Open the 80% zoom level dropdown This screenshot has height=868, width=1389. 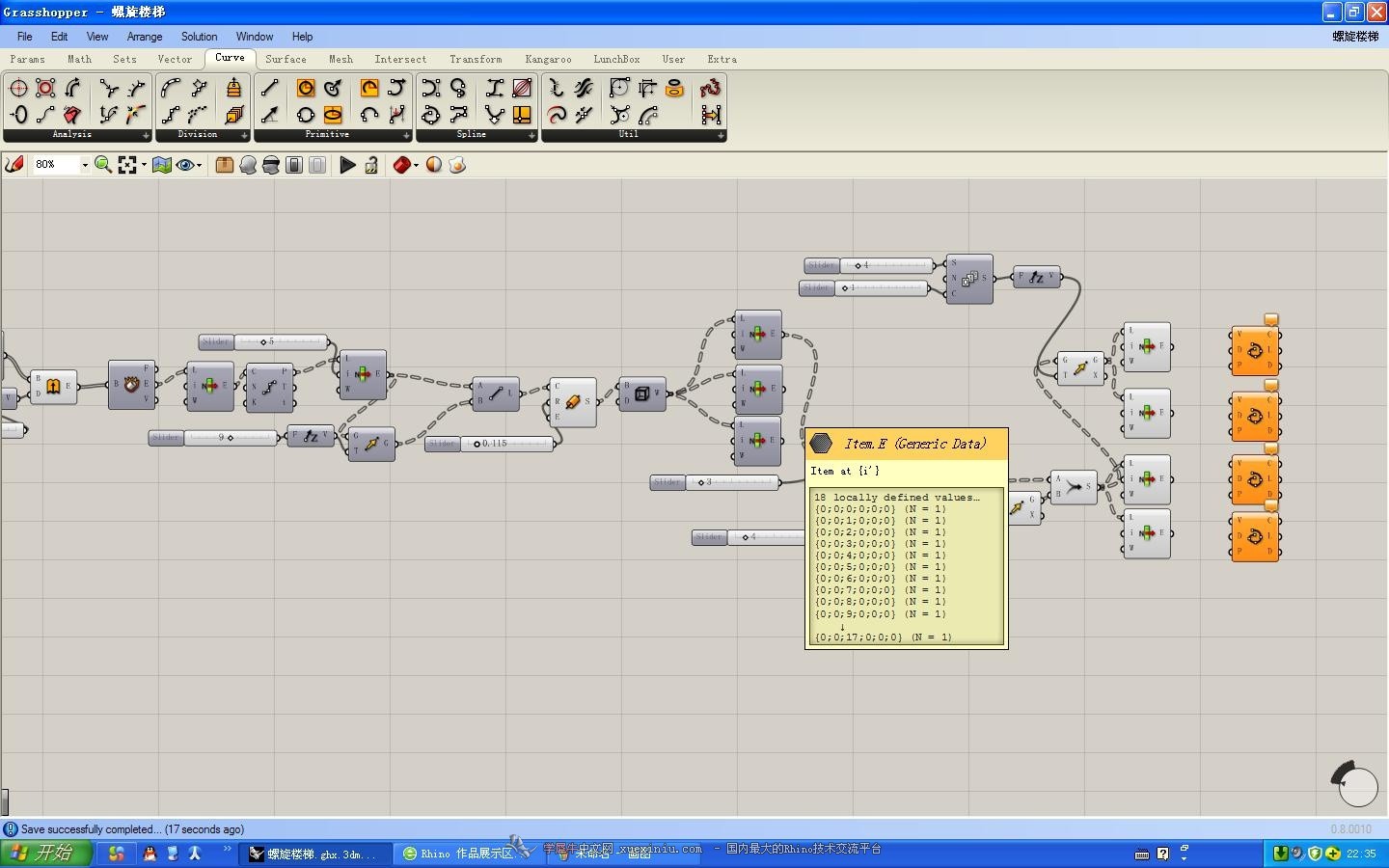(85, 165)
